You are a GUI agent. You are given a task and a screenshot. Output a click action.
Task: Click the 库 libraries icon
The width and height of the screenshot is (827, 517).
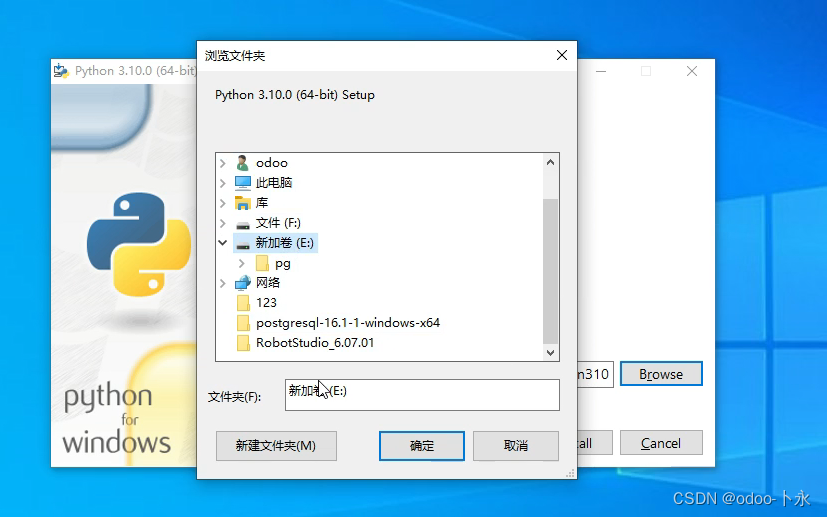(243, 203)
